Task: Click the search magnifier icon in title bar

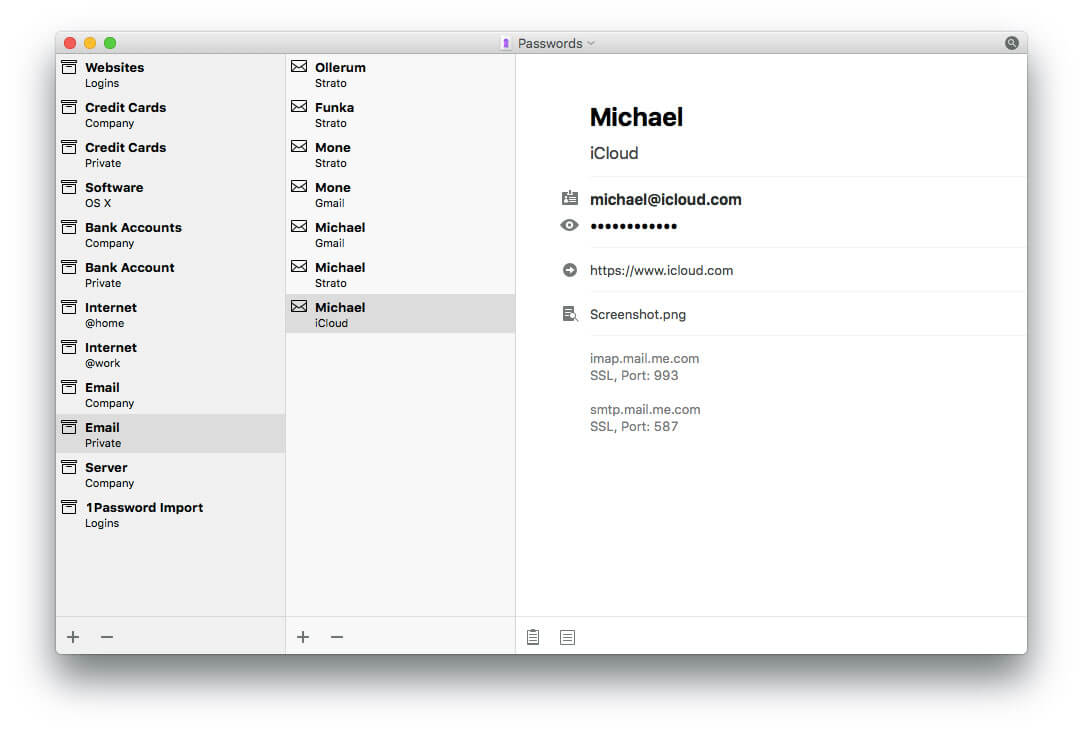Action: pos(1011,43)
